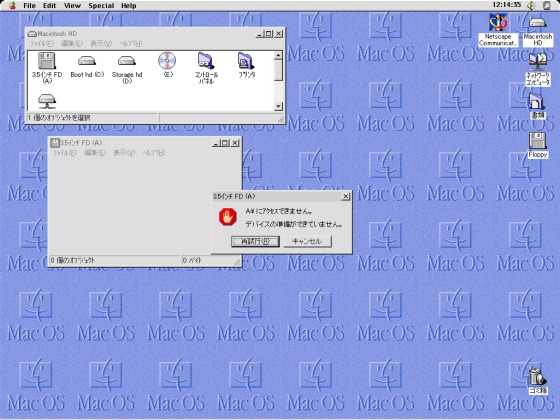Open 編集(E) menu in Macintosh HD window
Viewport: 560px width, 420px height.
click(72, 44)
